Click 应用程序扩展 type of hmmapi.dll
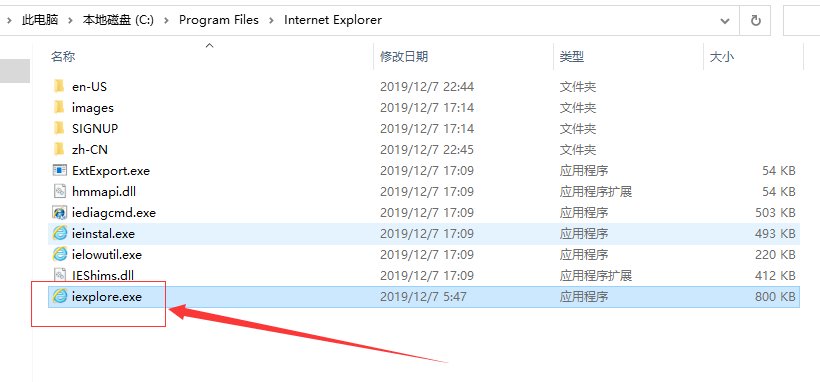 [x=596, y=192]
